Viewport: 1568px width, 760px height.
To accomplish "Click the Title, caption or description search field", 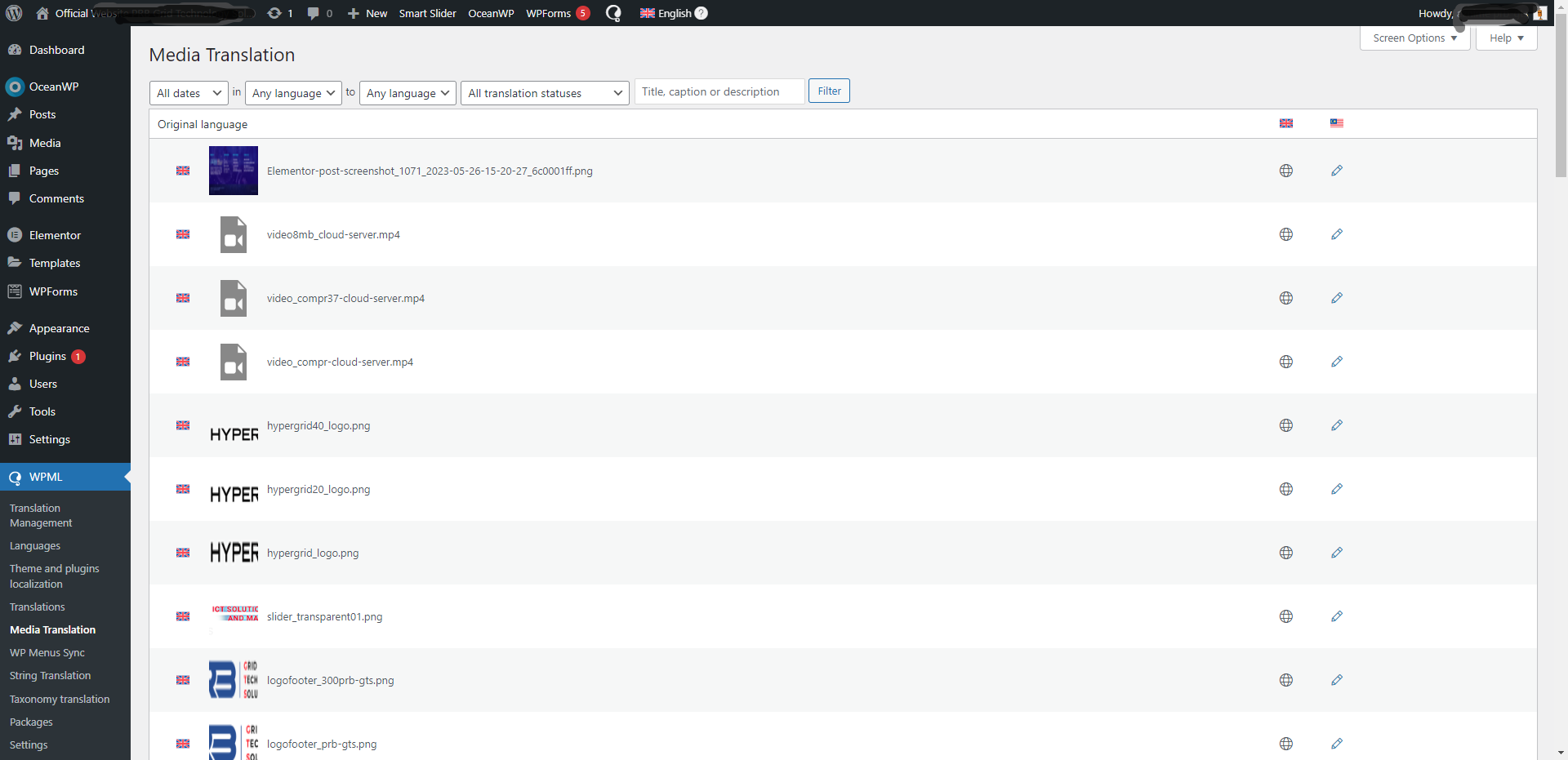I will [719, 91].
